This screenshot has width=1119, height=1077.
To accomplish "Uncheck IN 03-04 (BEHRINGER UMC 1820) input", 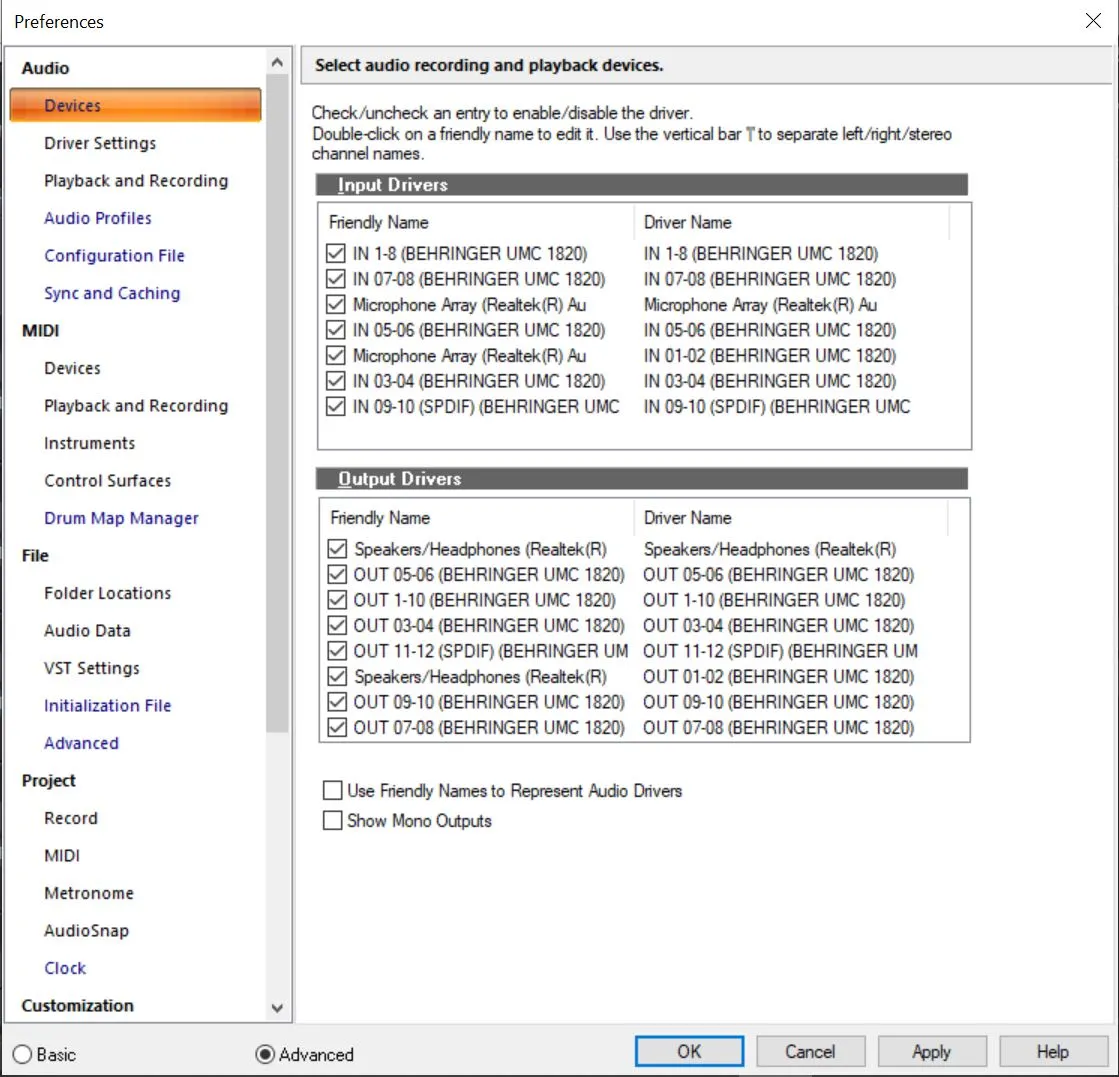I will click(335, 380).
